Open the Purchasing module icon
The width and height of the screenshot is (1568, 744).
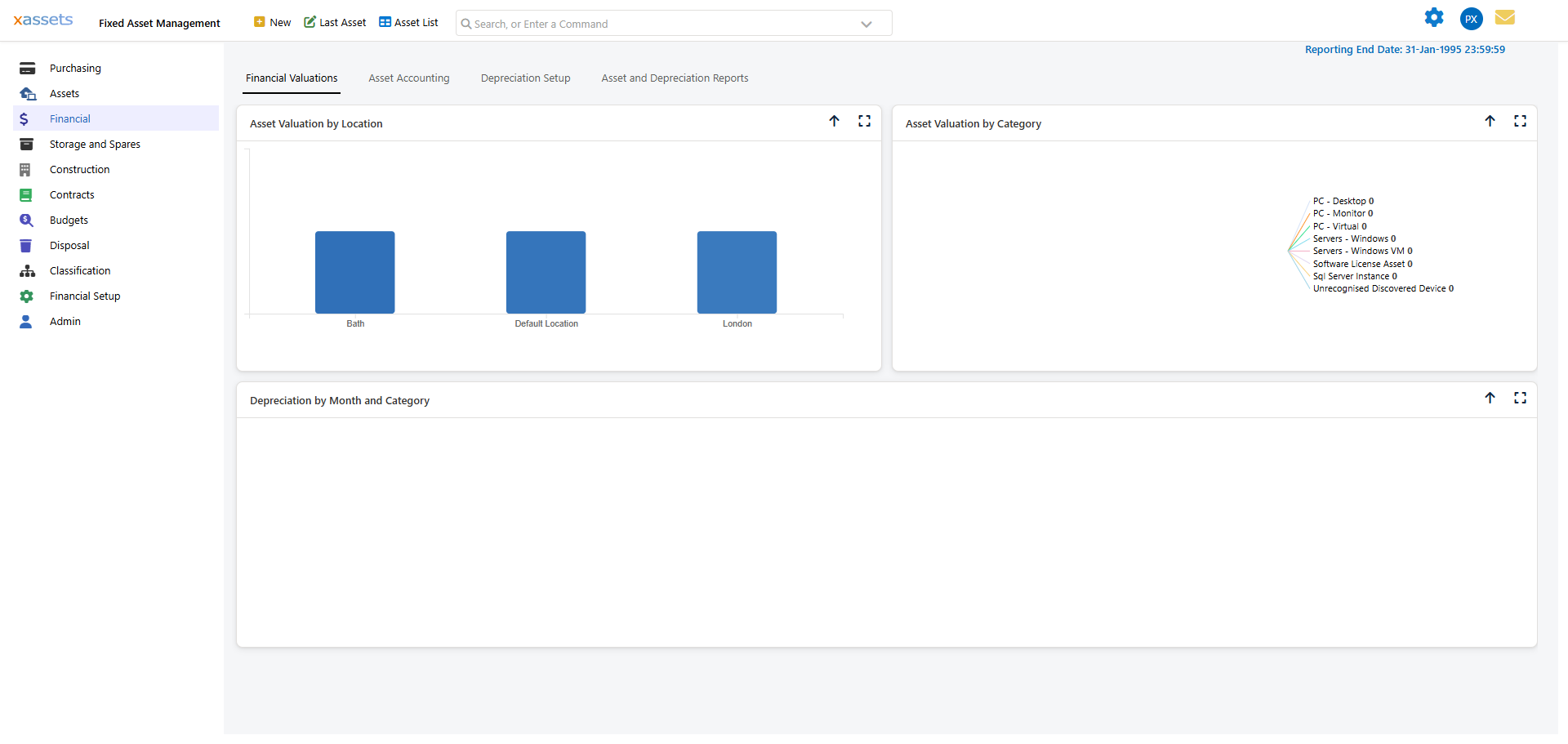(27, 68)
